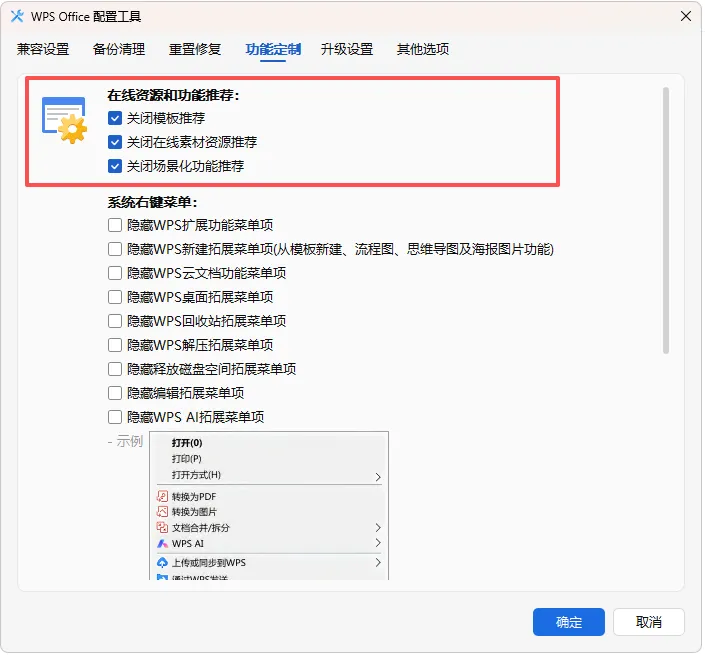Enable 隐藏WPS桌面拓展菜单项 checkbox
The width and height of the screenshot is (705, 655).
click(115, 297)
